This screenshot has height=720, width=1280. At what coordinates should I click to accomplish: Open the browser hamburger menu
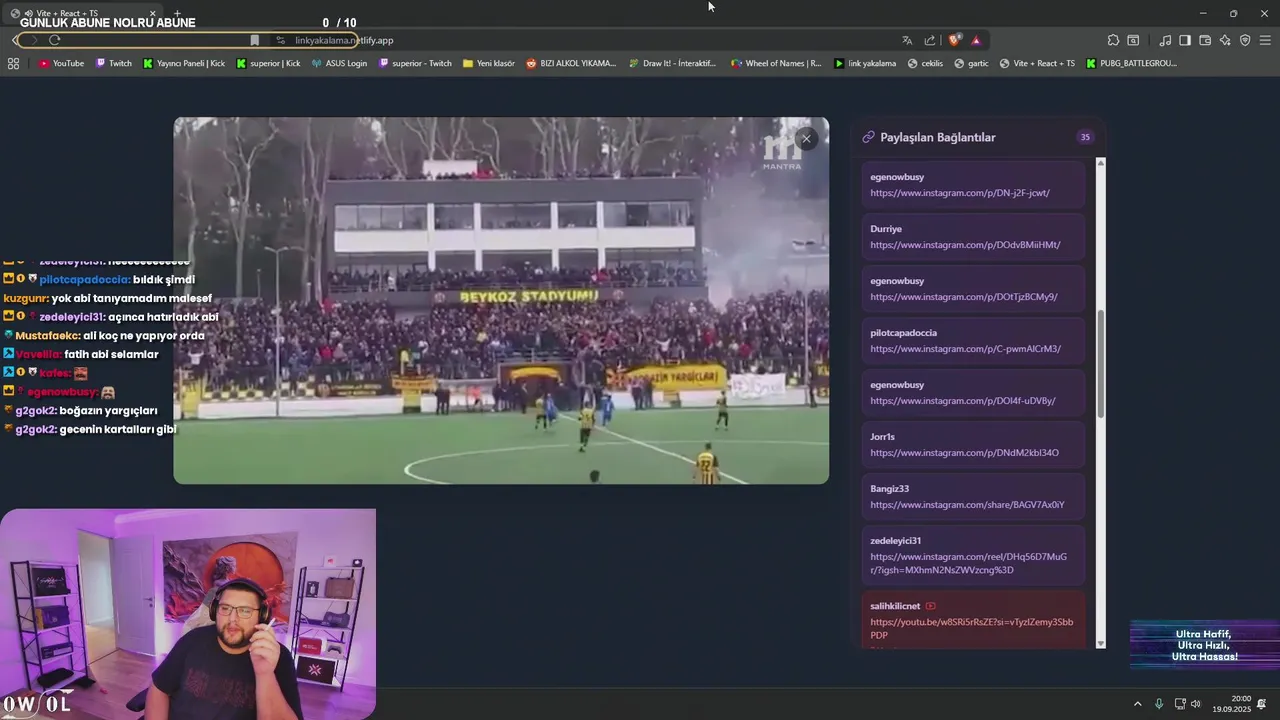pyautogui.click(x=1265, y=40)
